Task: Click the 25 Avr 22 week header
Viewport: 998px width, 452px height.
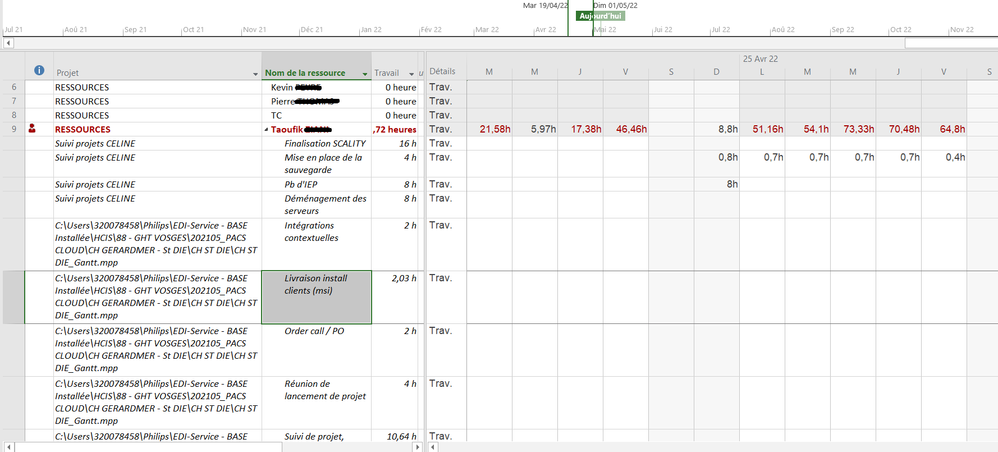Action: [760, 59]
